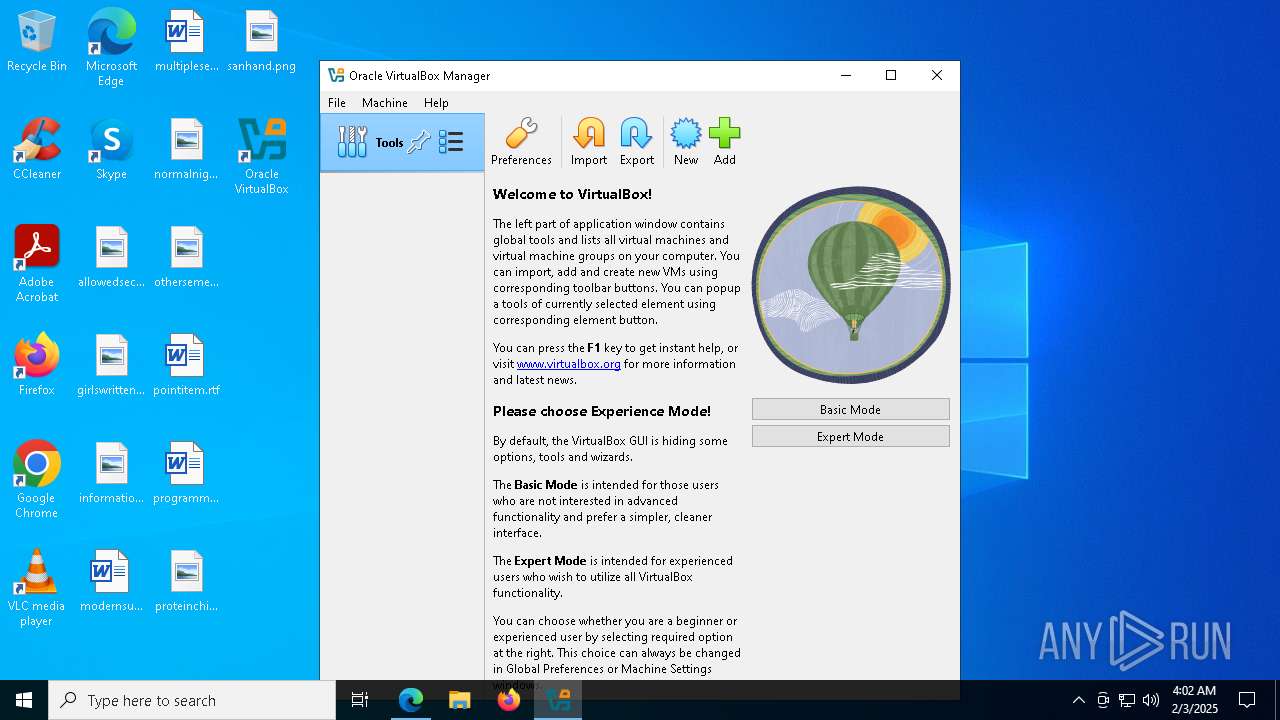Click the VirtualBox title bar icon
1280x720 pixels.
click(x=336, y=76)
